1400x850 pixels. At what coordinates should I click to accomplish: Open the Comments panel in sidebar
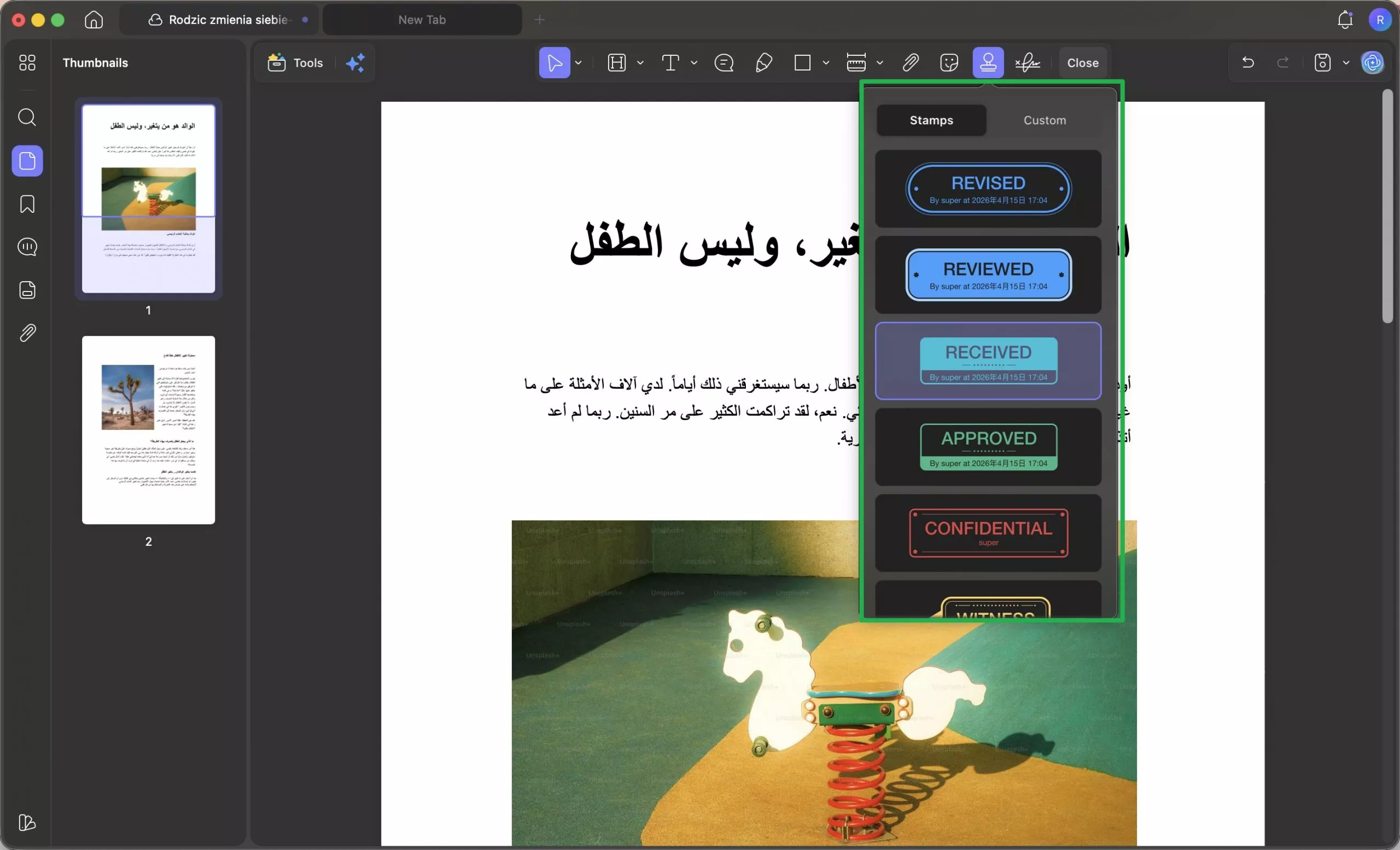(27, 247)
